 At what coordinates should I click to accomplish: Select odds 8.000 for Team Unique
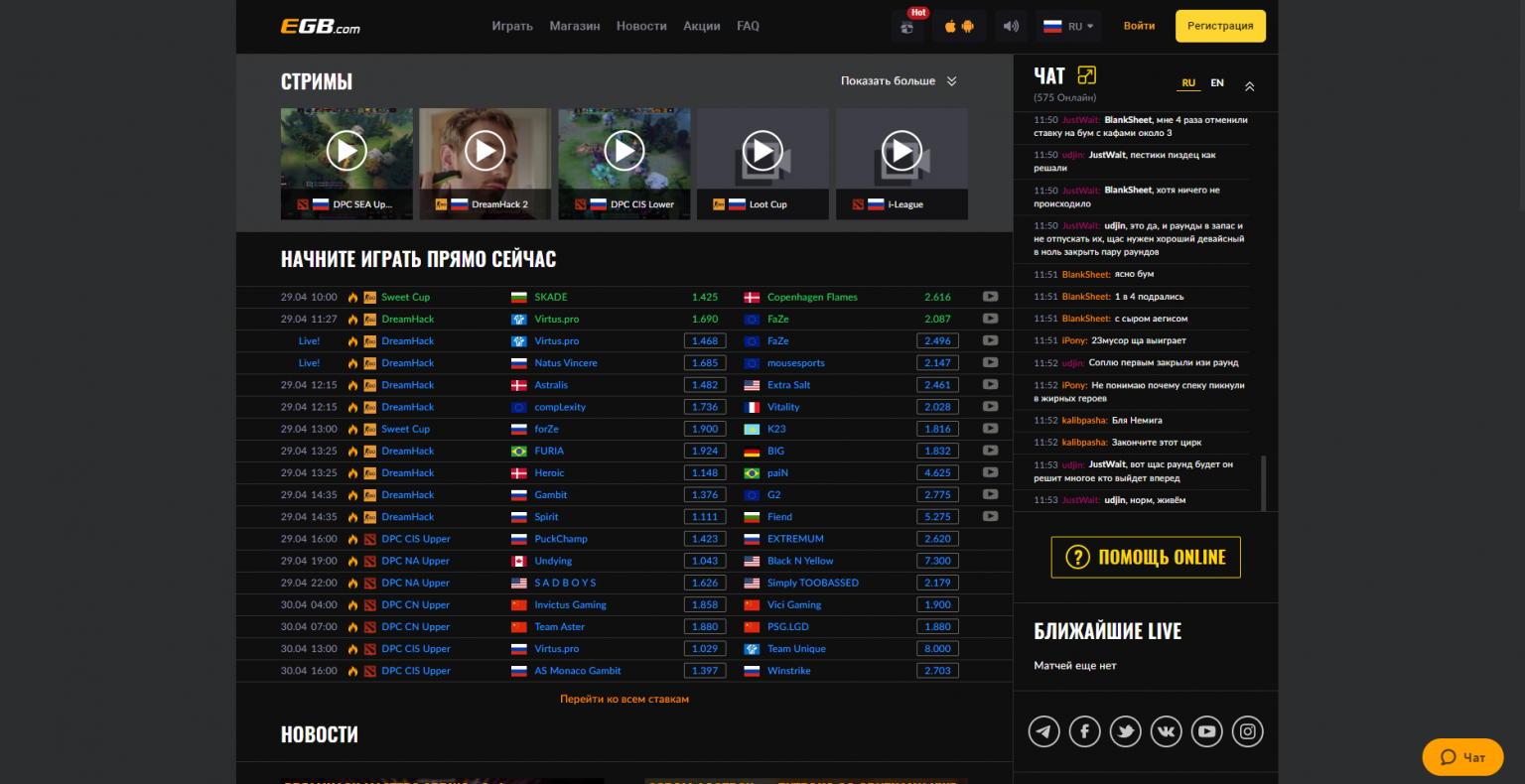click(937, 648)
